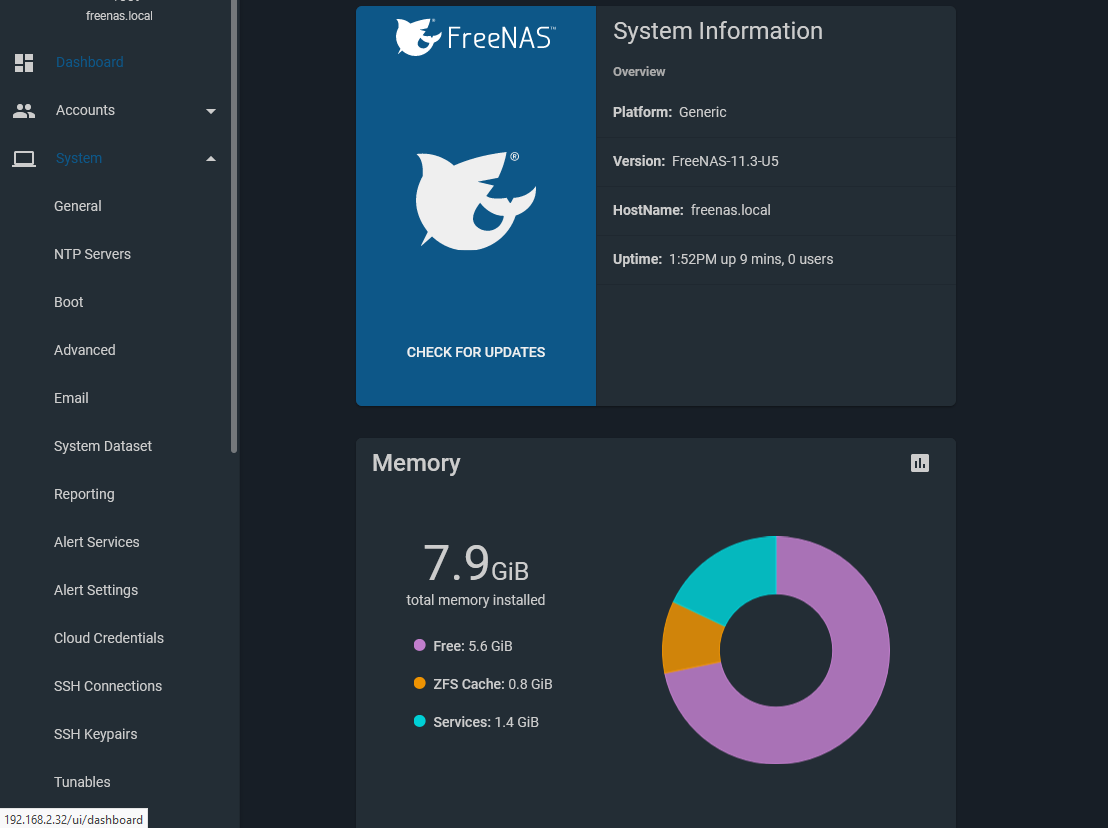The height and width of the screenshot is (828, 1108).
Task: Select the System menu item
Action: [x=78, y=158]
